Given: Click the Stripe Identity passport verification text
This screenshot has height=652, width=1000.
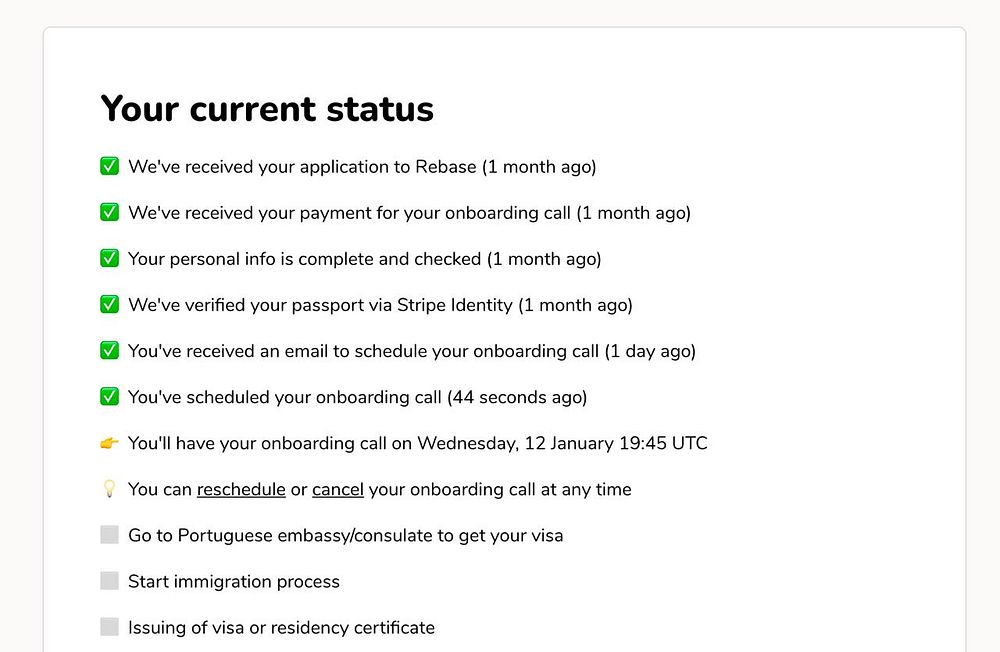Looking at the screenshot, I should click(x=380, y=305).
